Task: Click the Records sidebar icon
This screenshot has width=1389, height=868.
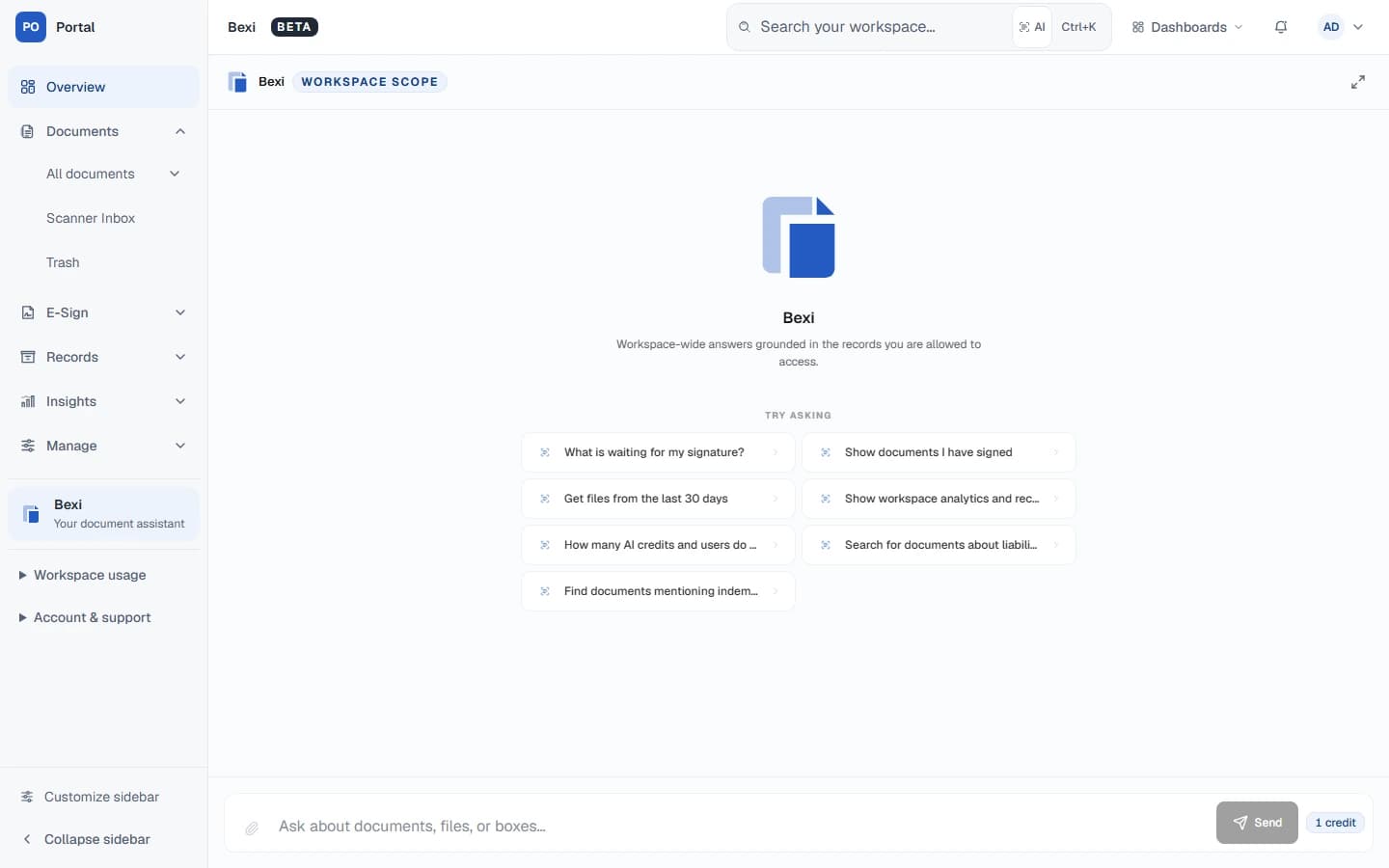Action: [28, 357]
